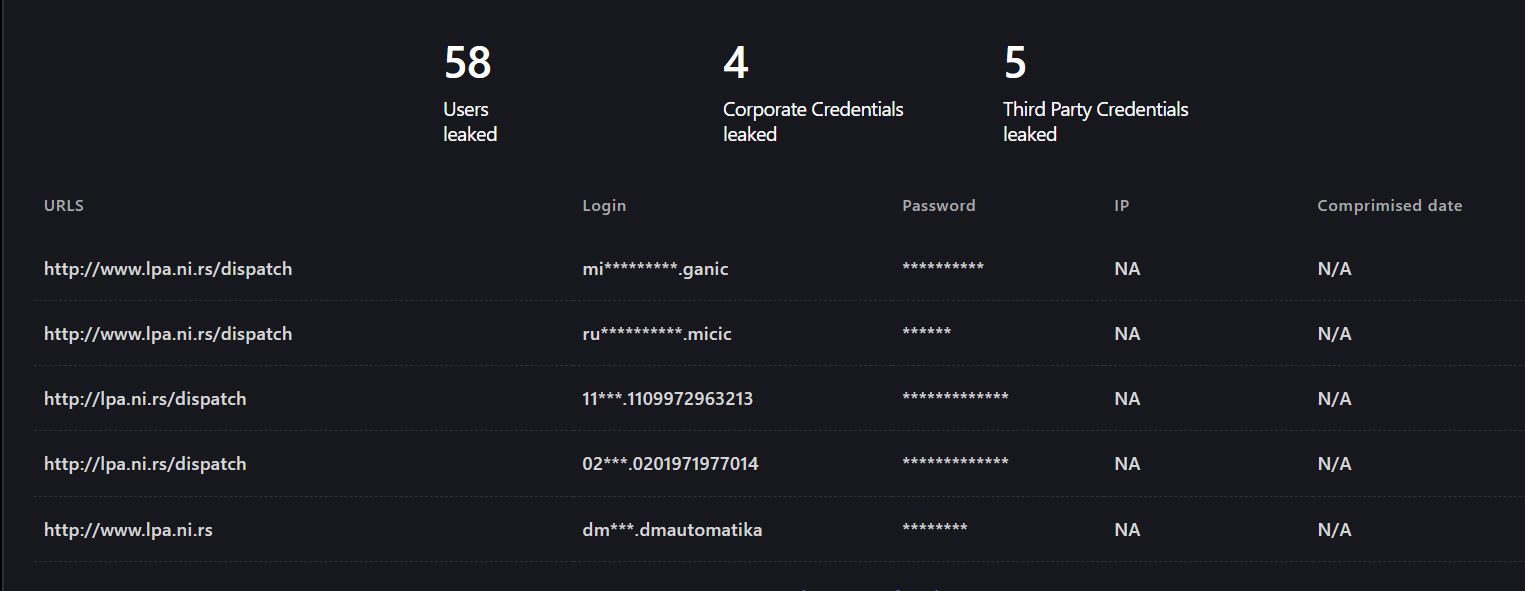Sort by the URLS column header
The height and width of the screenshot is (591, 1525).
[64, 205]
